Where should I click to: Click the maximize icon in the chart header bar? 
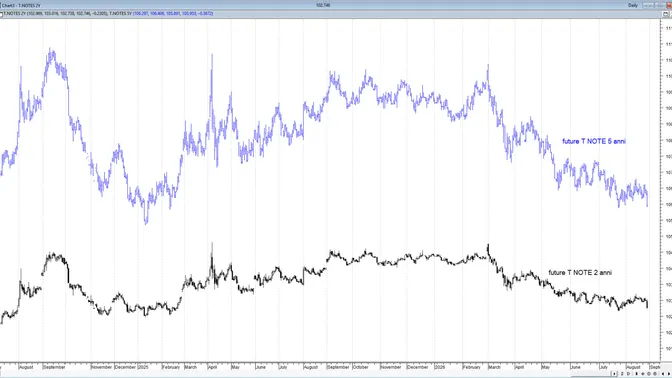pos(665,14)
